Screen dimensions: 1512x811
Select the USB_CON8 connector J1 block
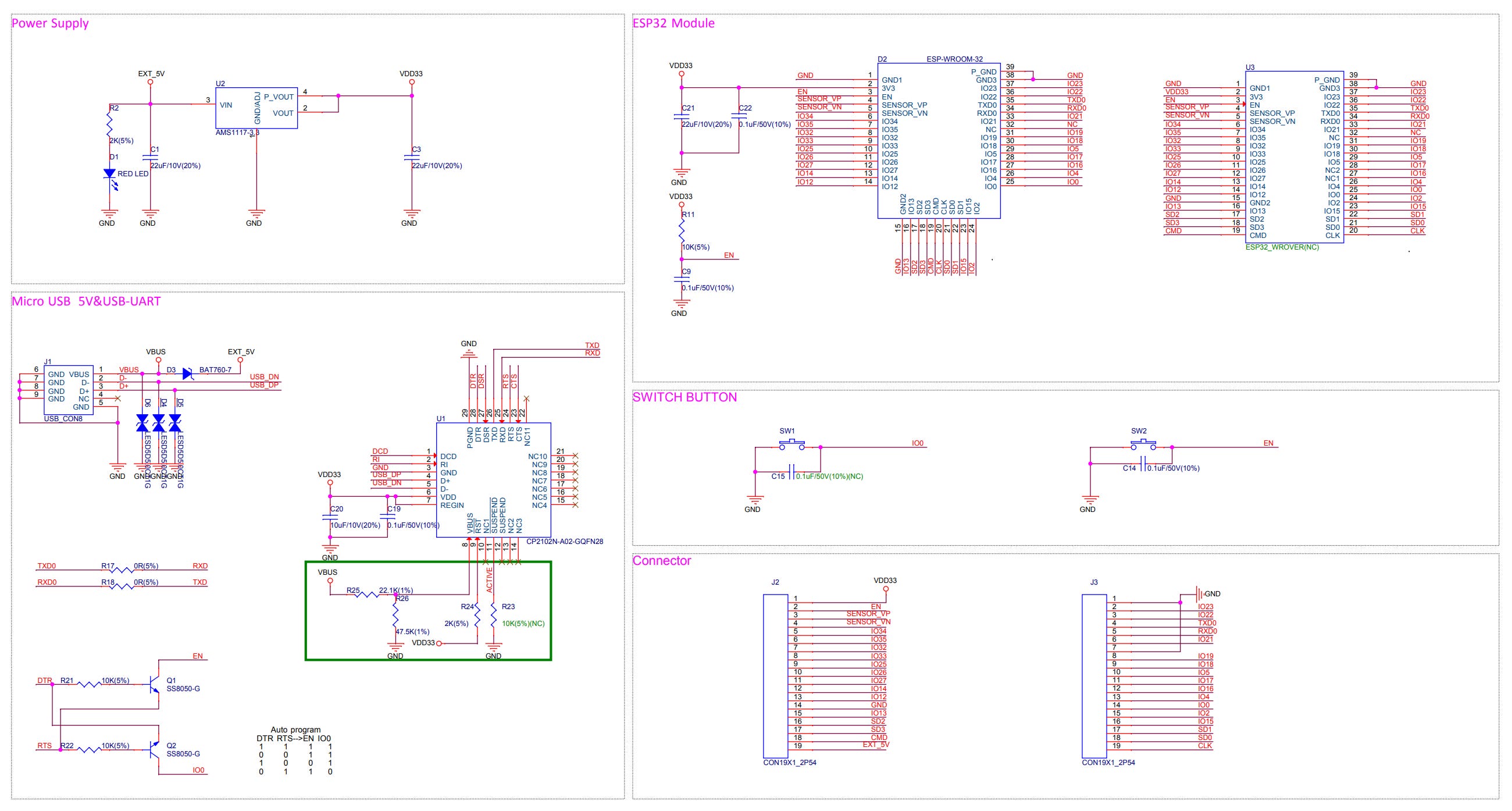pyautogui.click(x=68, y=390)
